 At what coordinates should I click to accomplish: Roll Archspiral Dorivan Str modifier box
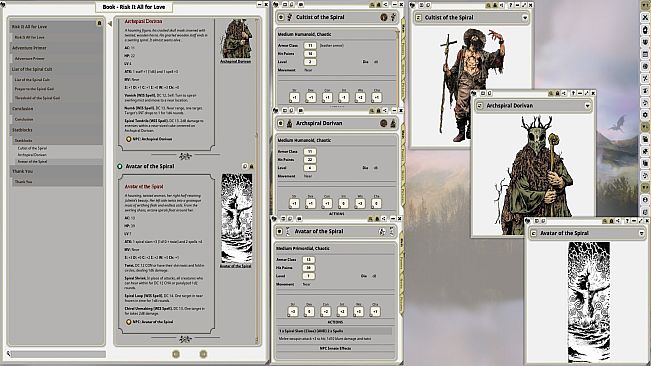click(x=294, y=203)
